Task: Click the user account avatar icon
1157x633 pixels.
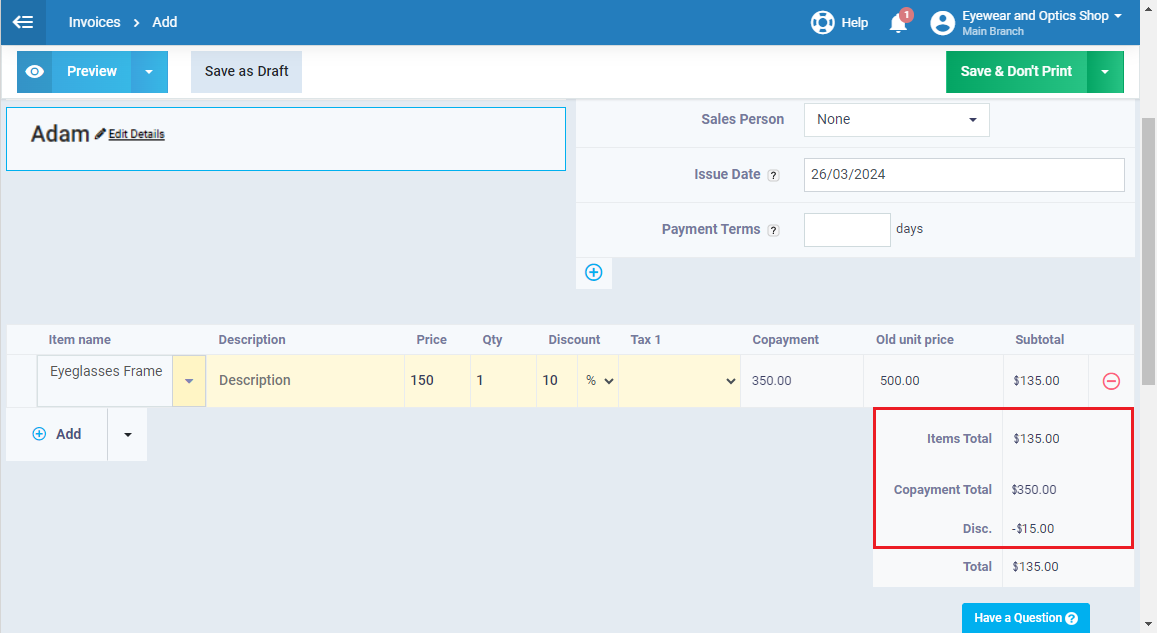Action: point(942,23)
